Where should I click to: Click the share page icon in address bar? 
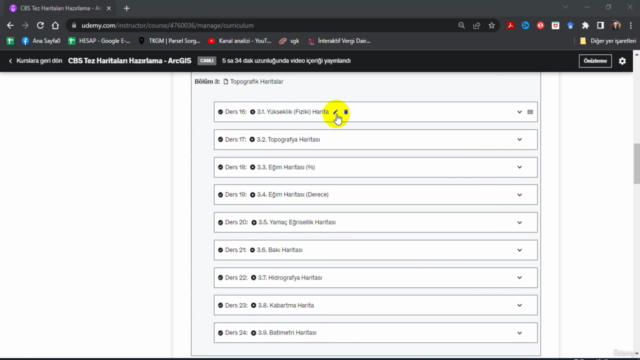476,25
